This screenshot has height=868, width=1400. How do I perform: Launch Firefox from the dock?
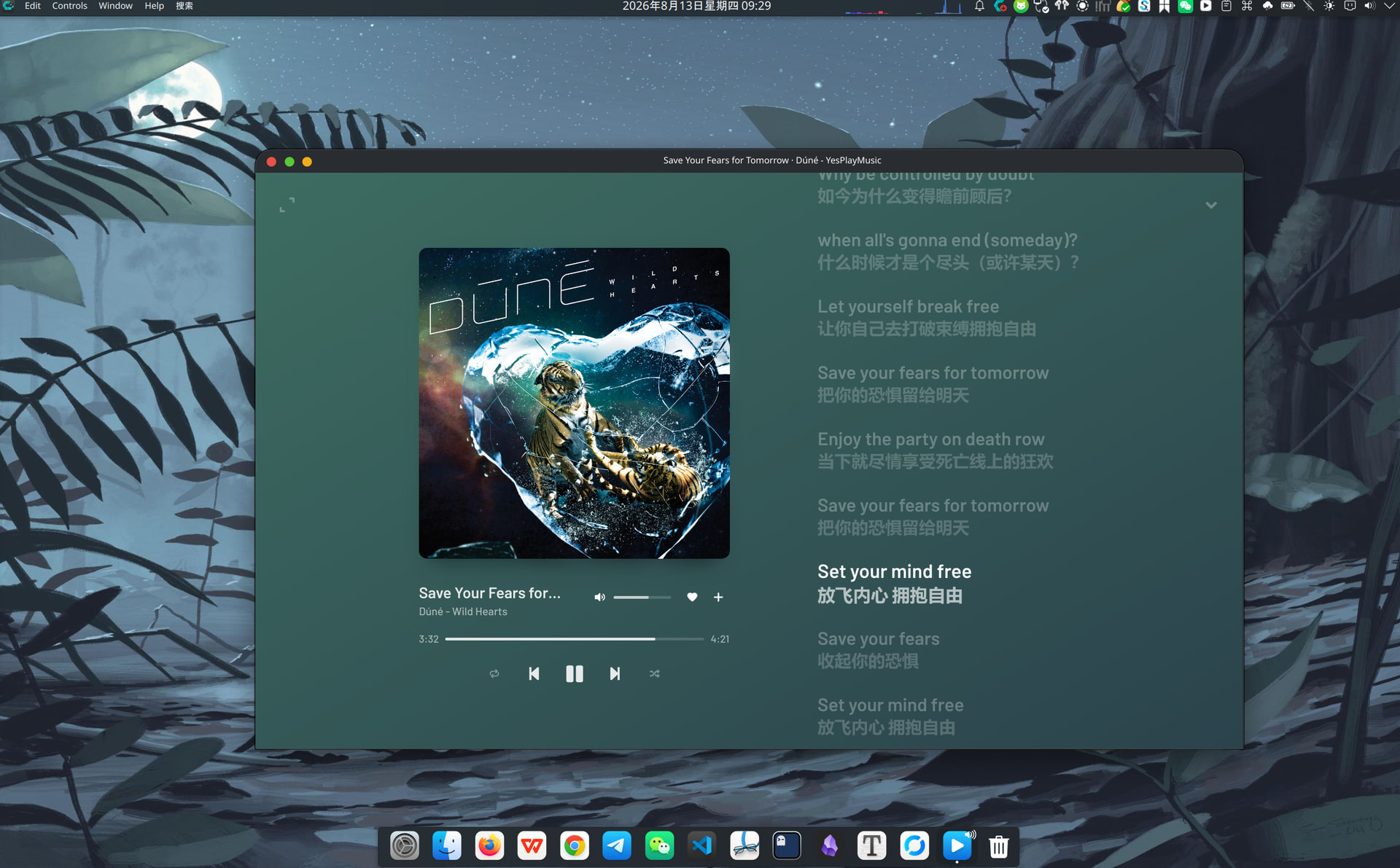coord(489,845)
